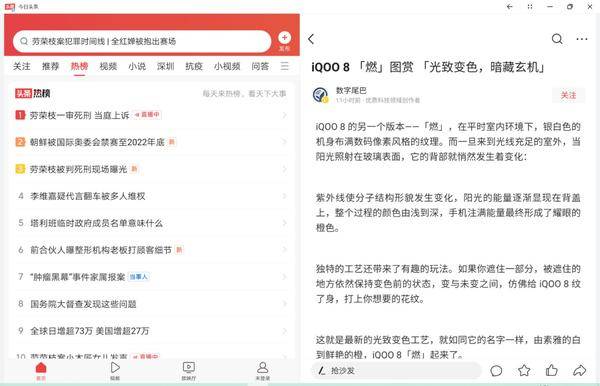Screen dimensions: 600x386
Task: Select the 热榜 tab
Action: pyautogui.click(x=79, y=66)
